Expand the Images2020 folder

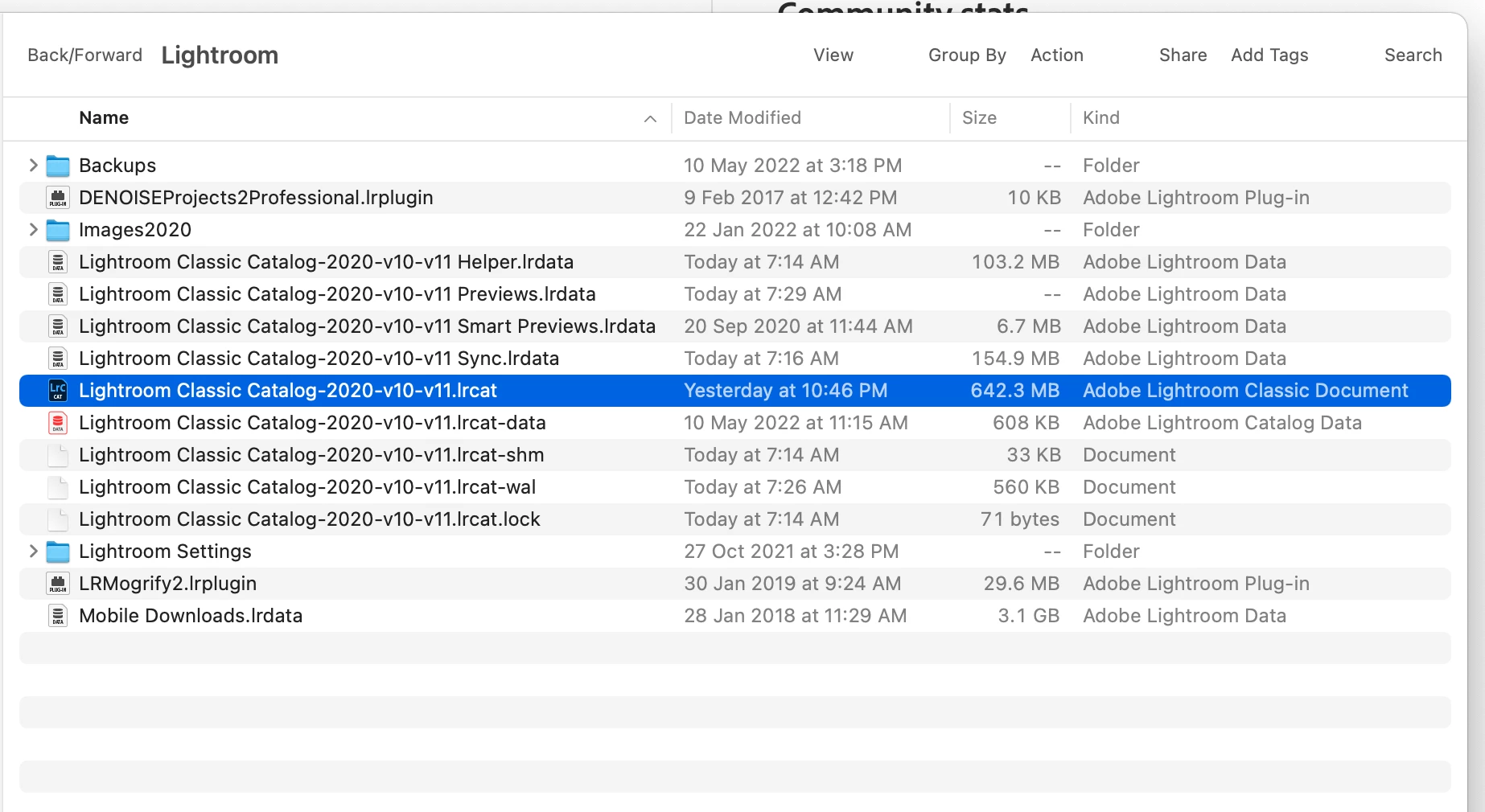[33, 230]
